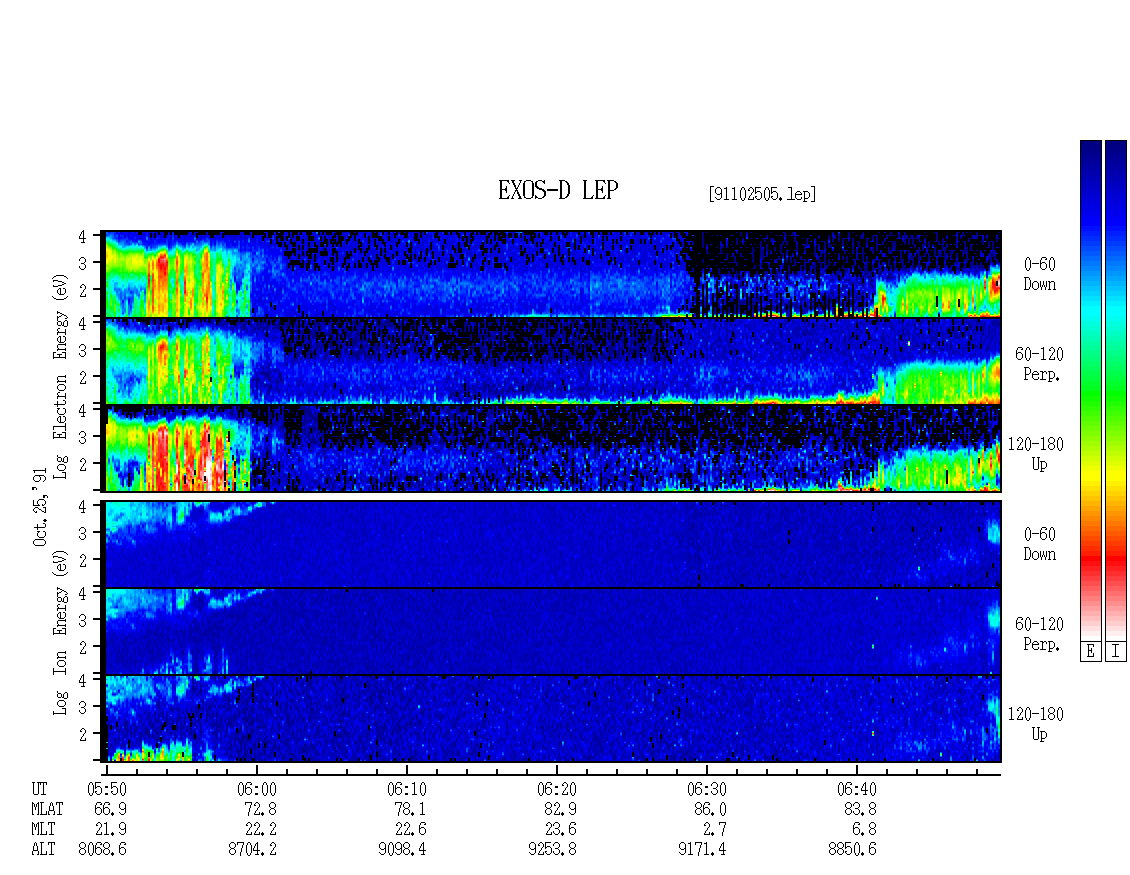Click the MLAT value 66.9
Viewport: 1130px width, 875px height.
[110, 809]
